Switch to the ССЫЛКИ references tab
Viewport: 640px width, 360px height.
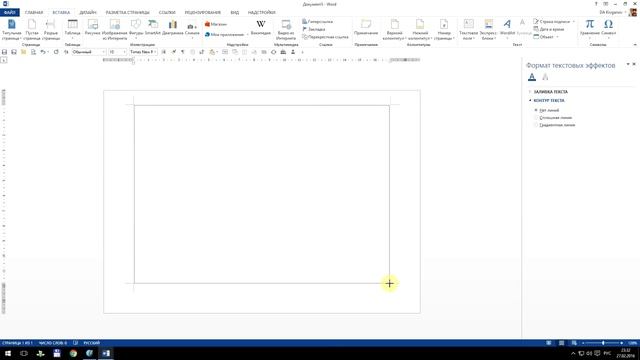coord(167,13)
